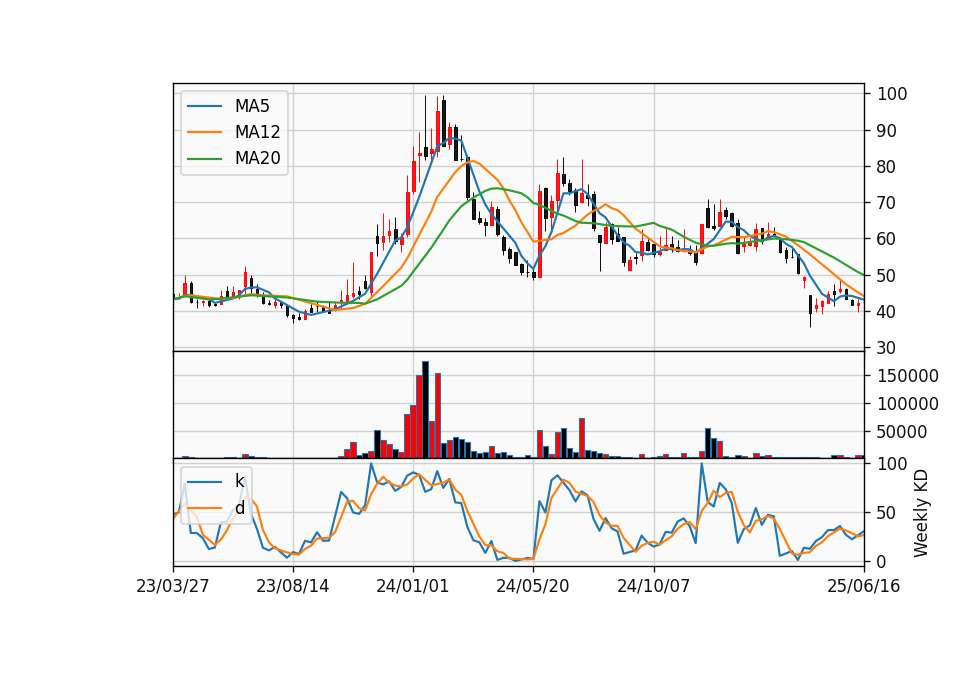Click the 25/06/16 date axis label
Image resolution: width=960 pixels, height=690 pixels.
864,586
